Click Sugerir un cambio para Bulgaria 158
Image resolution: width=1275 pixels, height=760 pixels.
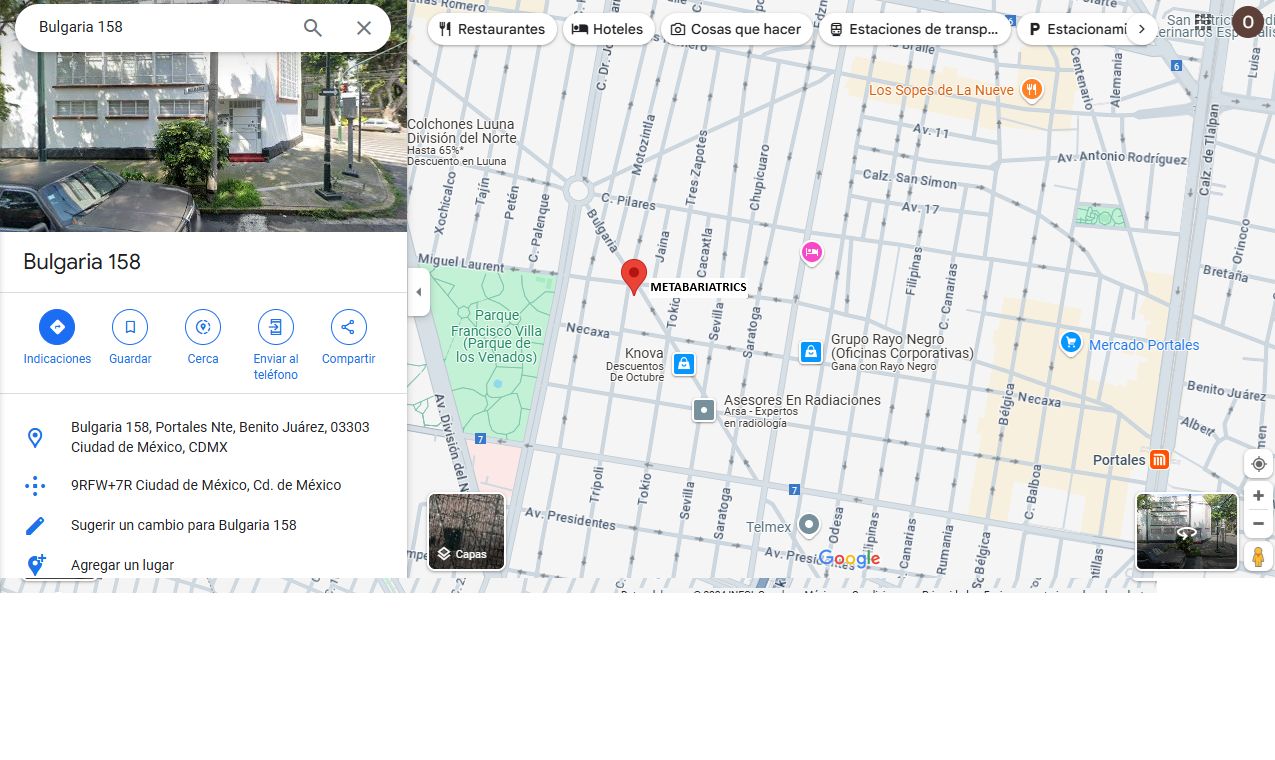184,525
